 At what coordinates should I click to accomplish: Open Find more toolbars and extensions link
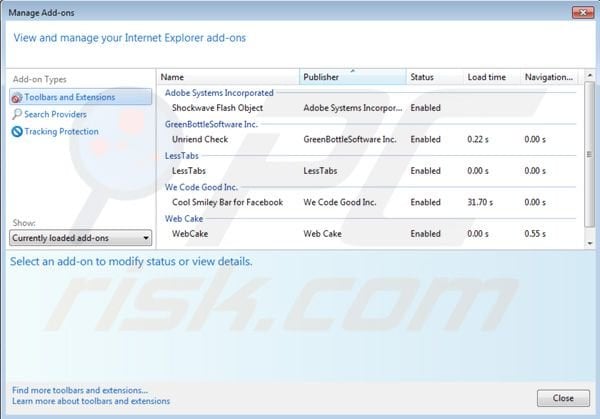80,390
